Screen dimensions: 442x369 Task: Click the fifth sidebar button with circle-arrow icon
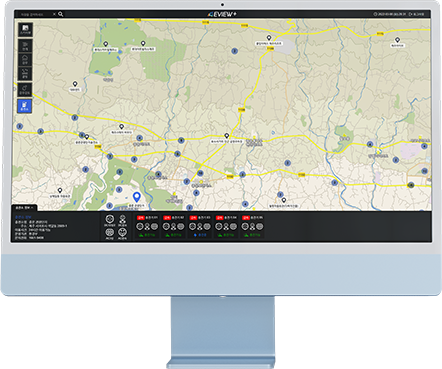coord(25,90)
